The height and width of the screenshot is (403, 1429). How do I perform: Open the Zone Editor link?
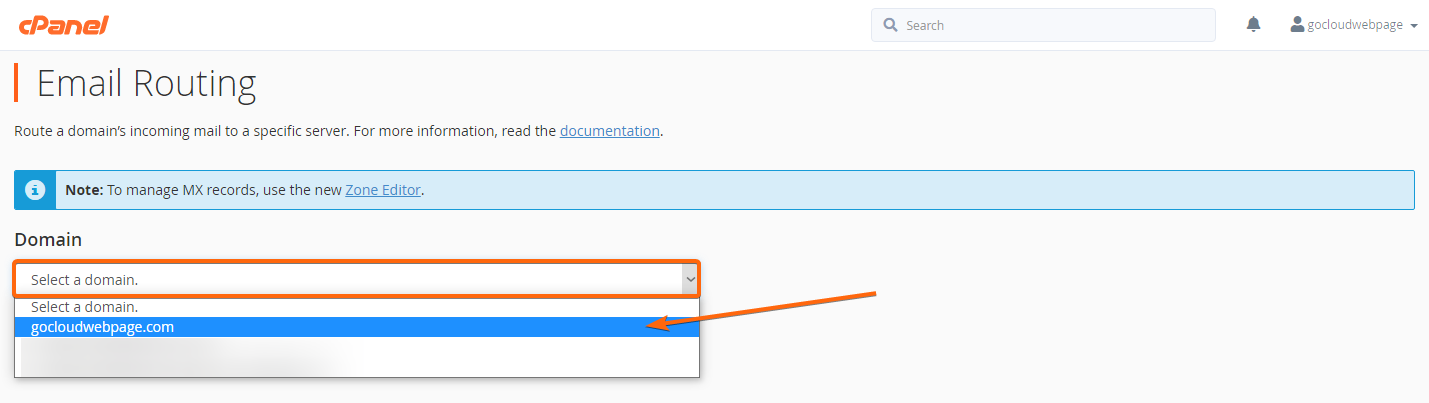pyautogui.click(x=383, y=189)
